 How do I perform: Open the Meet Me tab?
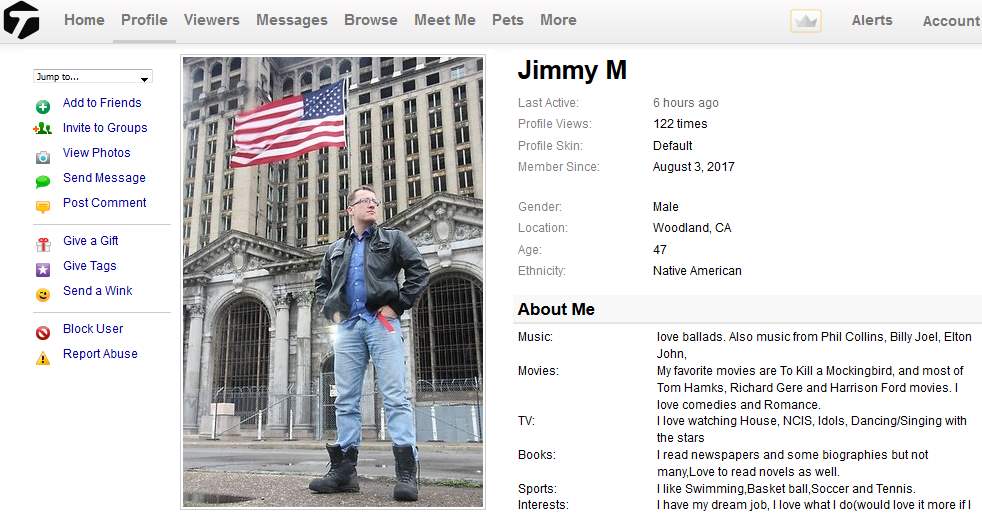[x=445, y=20]
